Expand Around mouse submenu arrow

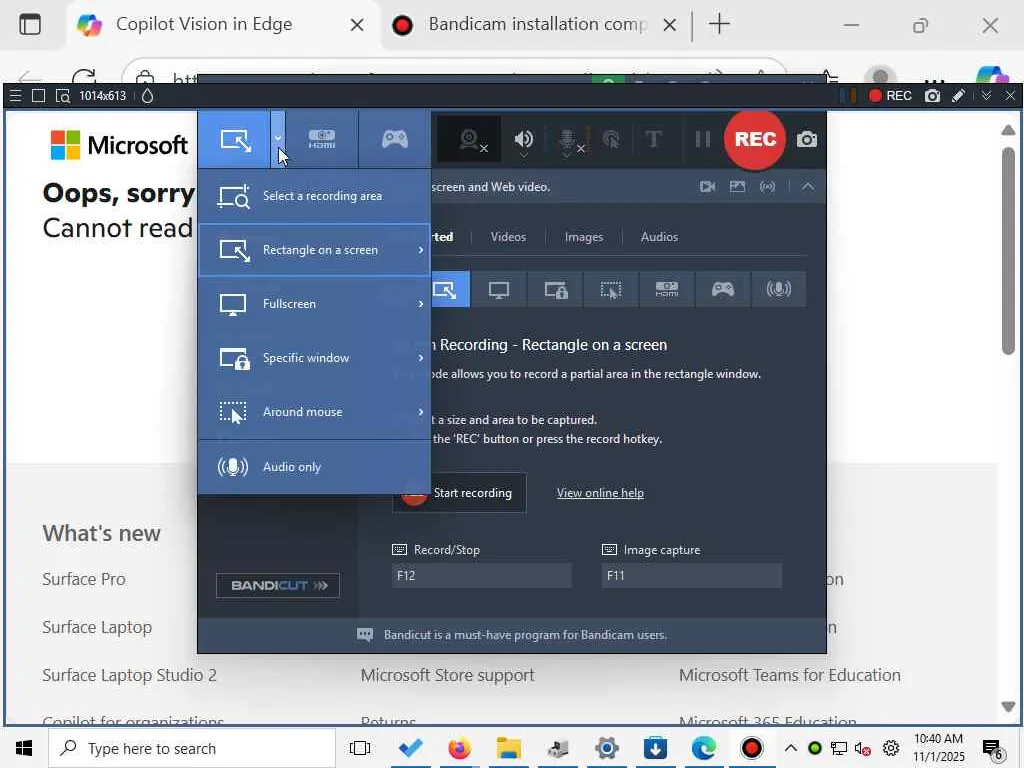(x=421, y=412)
